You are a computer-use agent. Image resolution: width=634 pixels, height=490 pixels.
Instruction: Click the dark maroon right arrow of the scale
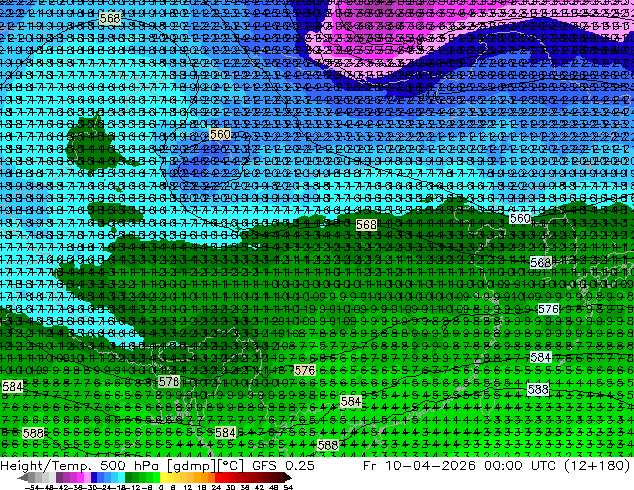point(288,477)
